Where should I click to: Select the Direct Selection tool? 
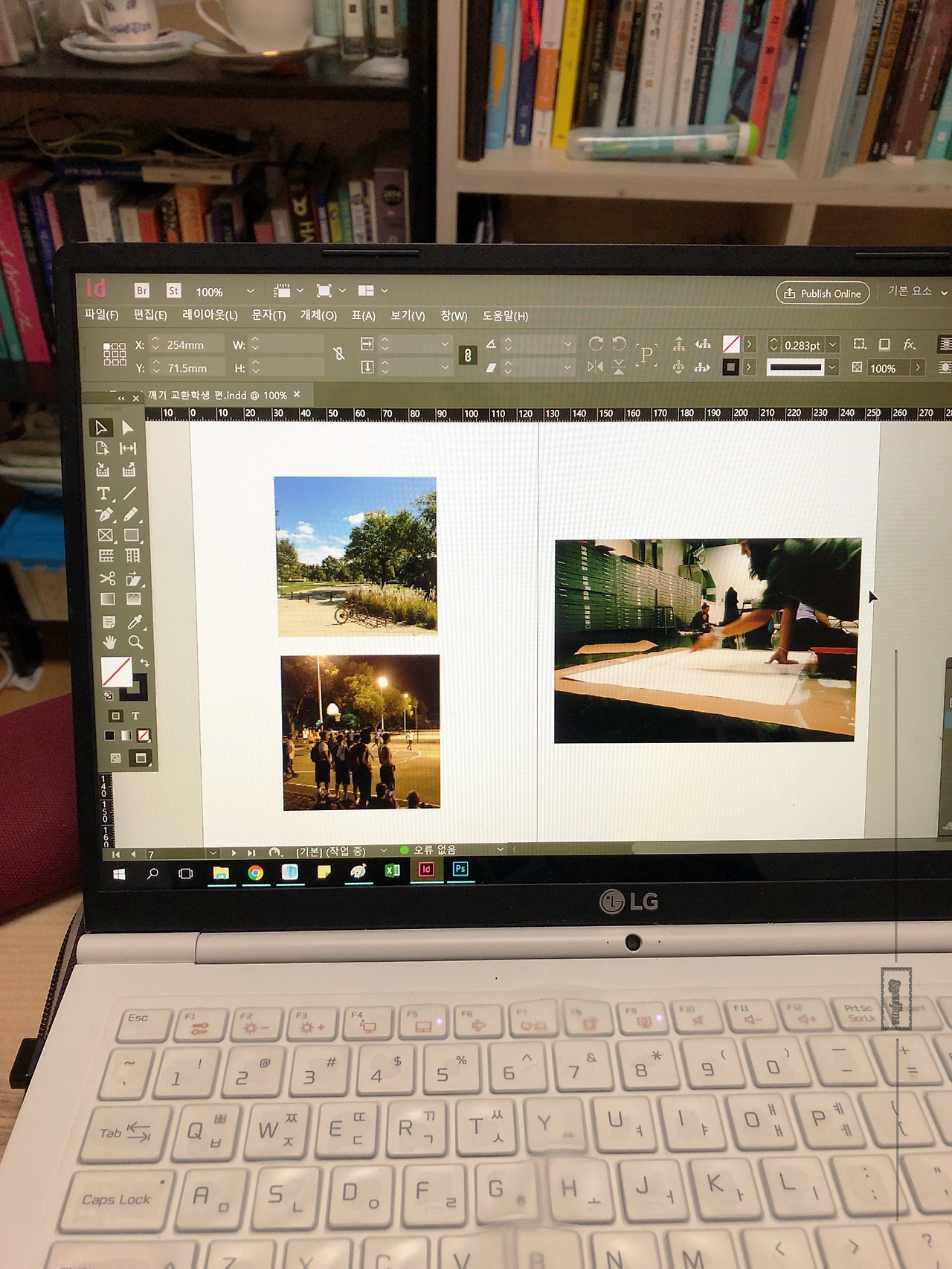128,428
